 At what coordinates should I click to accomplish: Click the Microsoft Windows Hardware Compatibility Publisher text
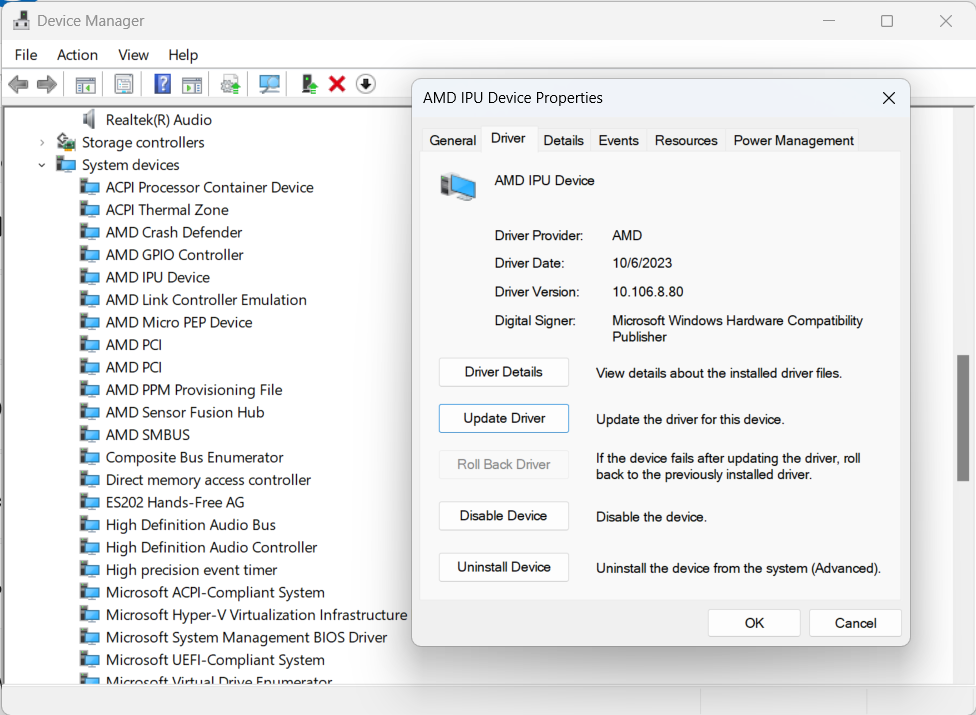737,329
